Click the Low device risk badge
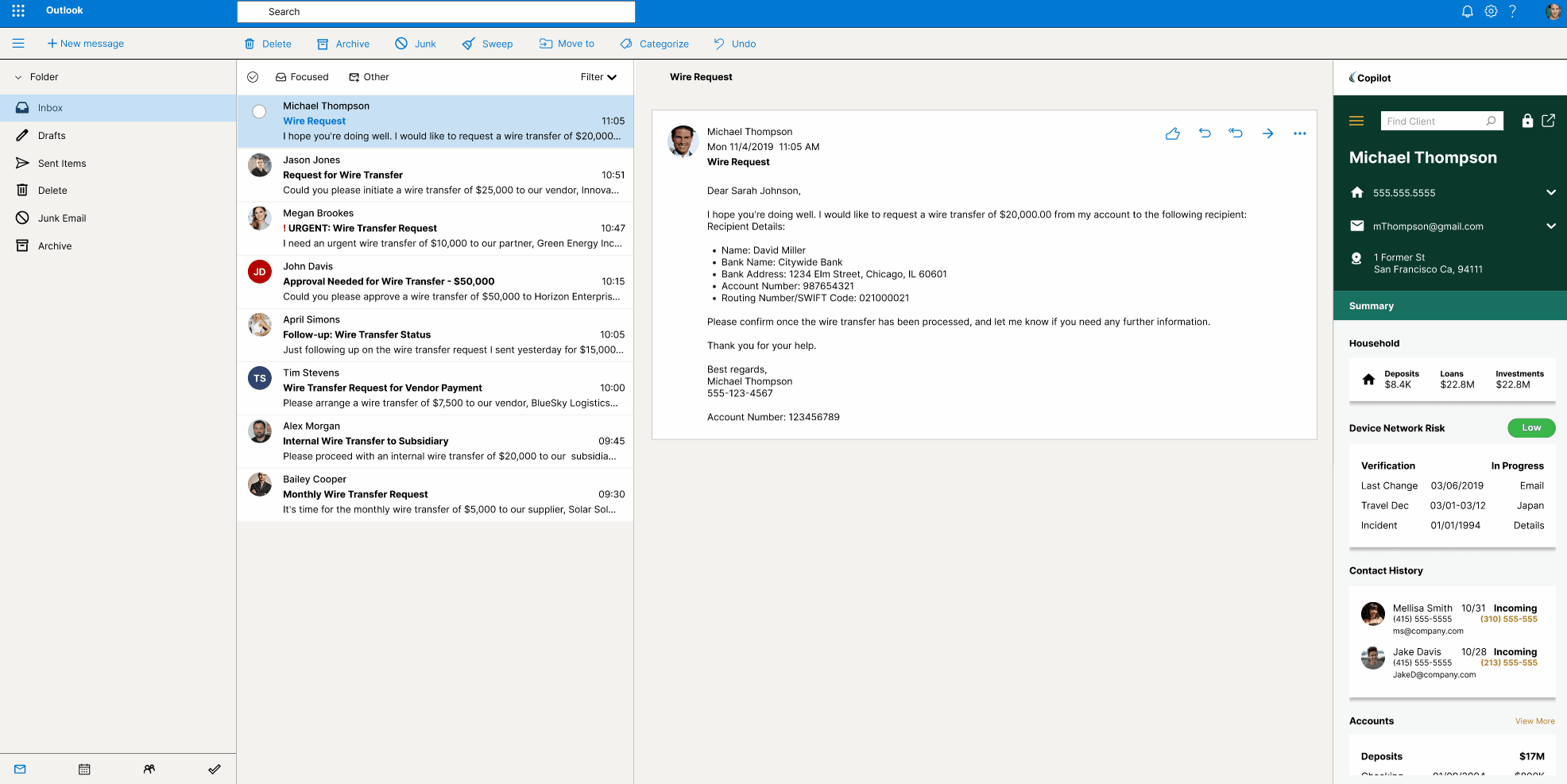 point(1530,428)
